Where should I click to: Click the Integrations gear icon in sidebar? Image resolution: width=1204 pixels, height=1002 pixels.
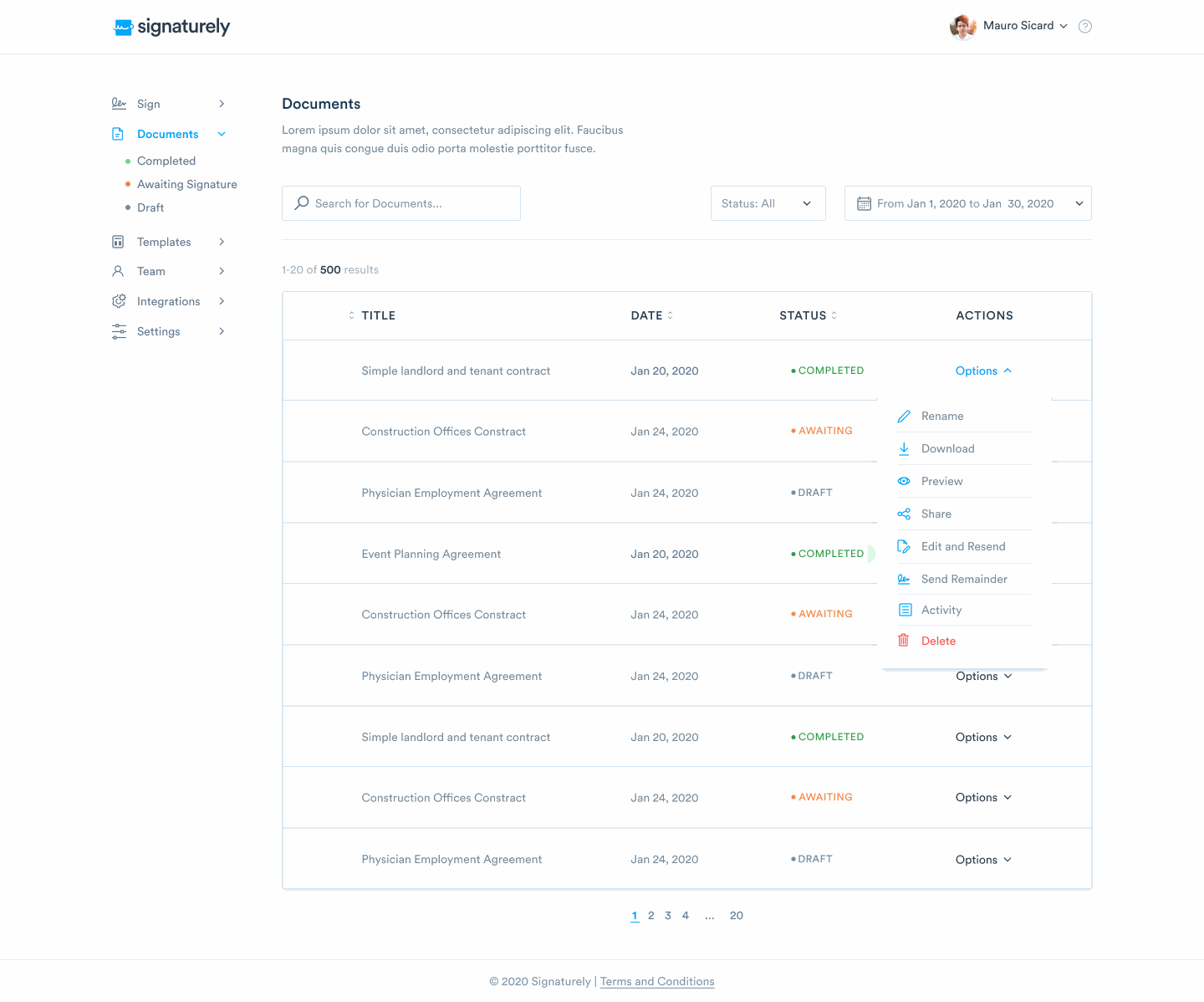coord(119,301)
